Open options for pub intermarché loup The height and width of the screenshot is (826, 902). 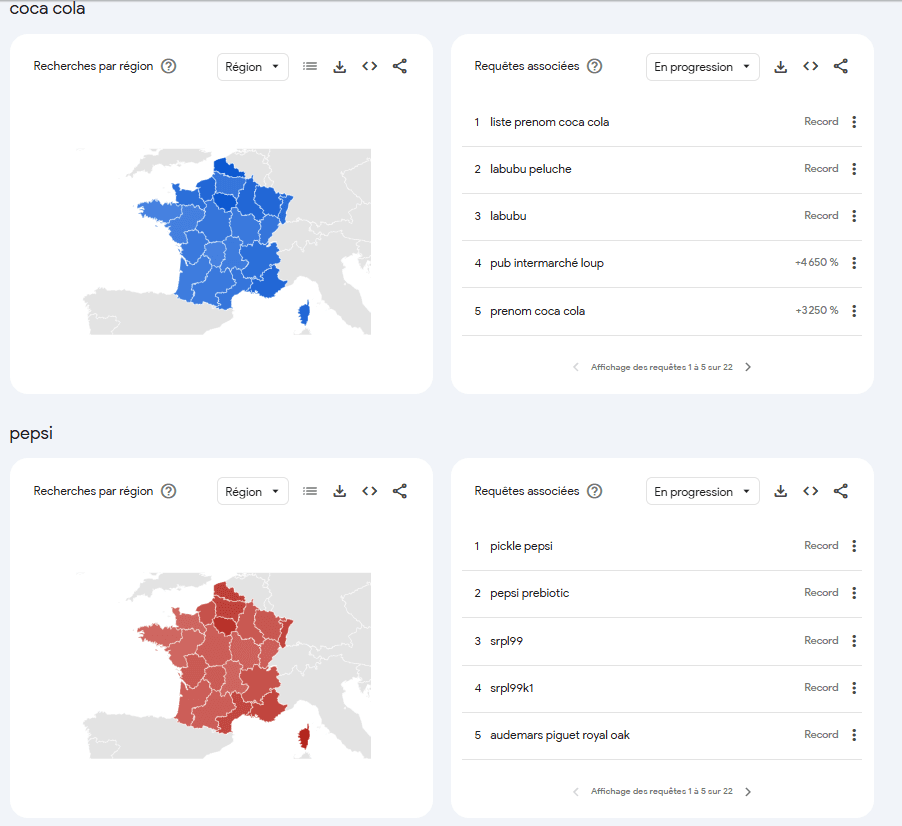854,263
